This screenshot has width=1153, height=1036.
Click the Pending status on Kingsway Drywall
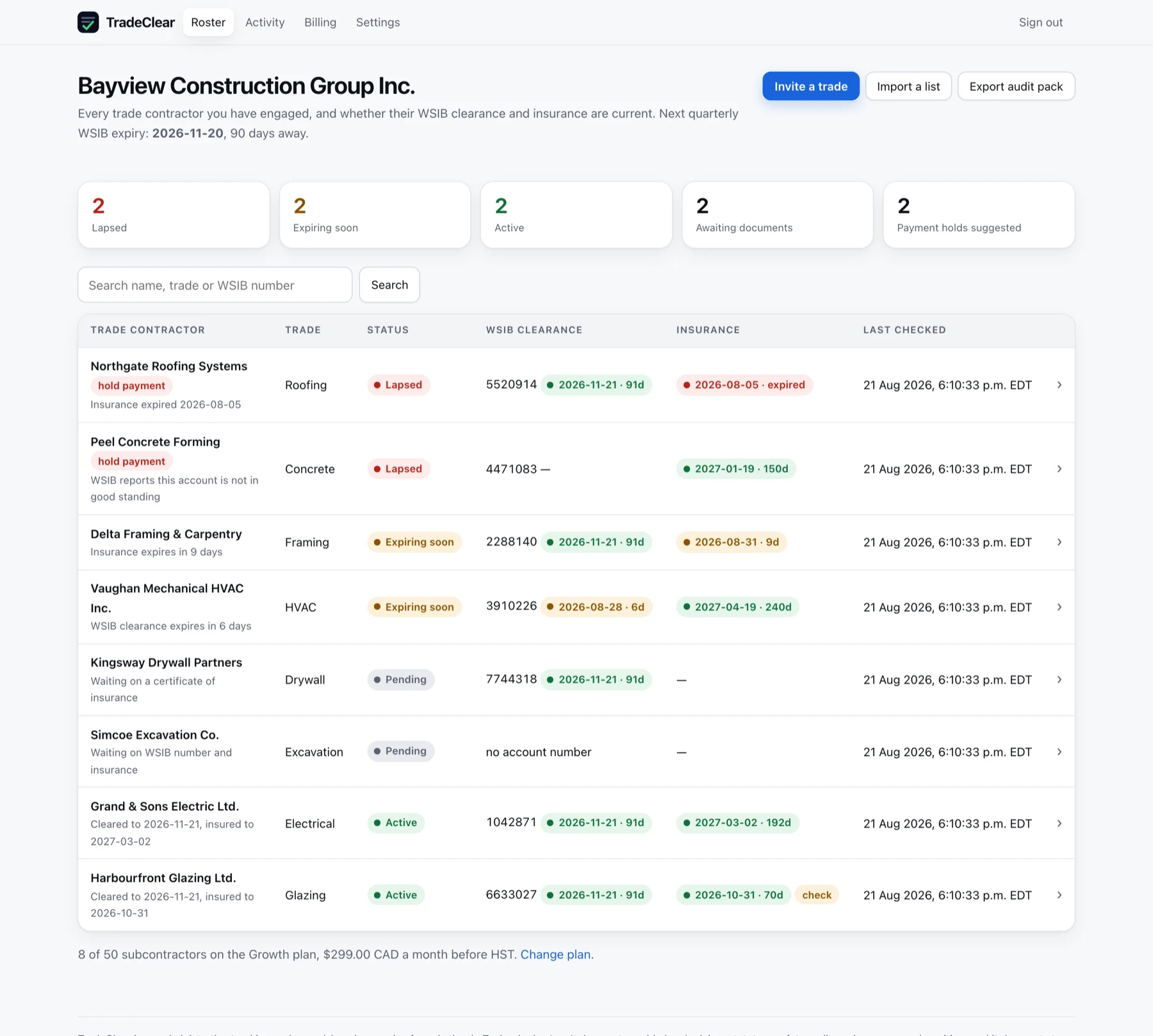click(x=401, y=679)
